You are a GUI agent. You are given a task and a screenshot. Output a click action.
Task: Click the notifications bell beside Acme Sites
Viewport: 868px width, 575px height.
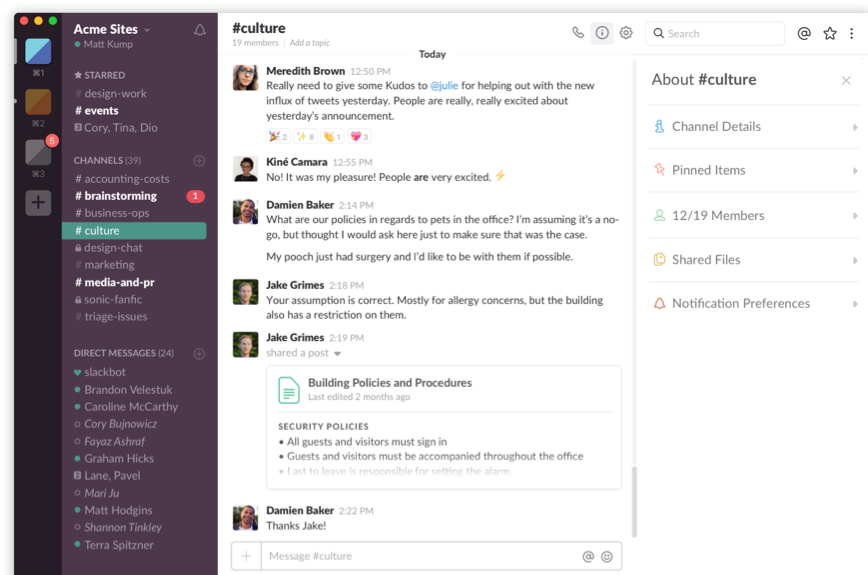pyautogui.click(x=200, y=30)
